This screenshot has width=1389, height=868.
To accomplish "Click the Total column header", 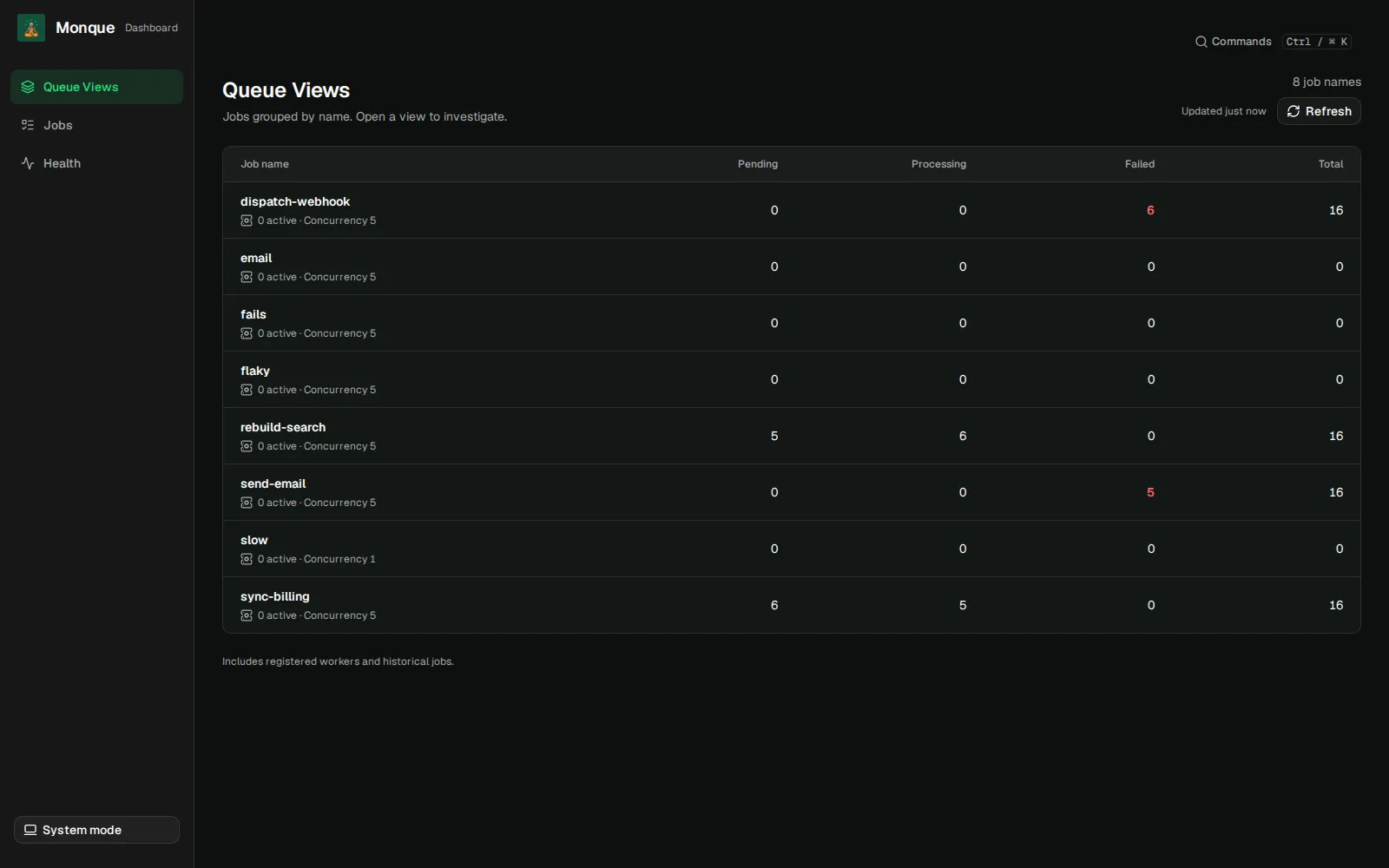I will coord(1331,164).
